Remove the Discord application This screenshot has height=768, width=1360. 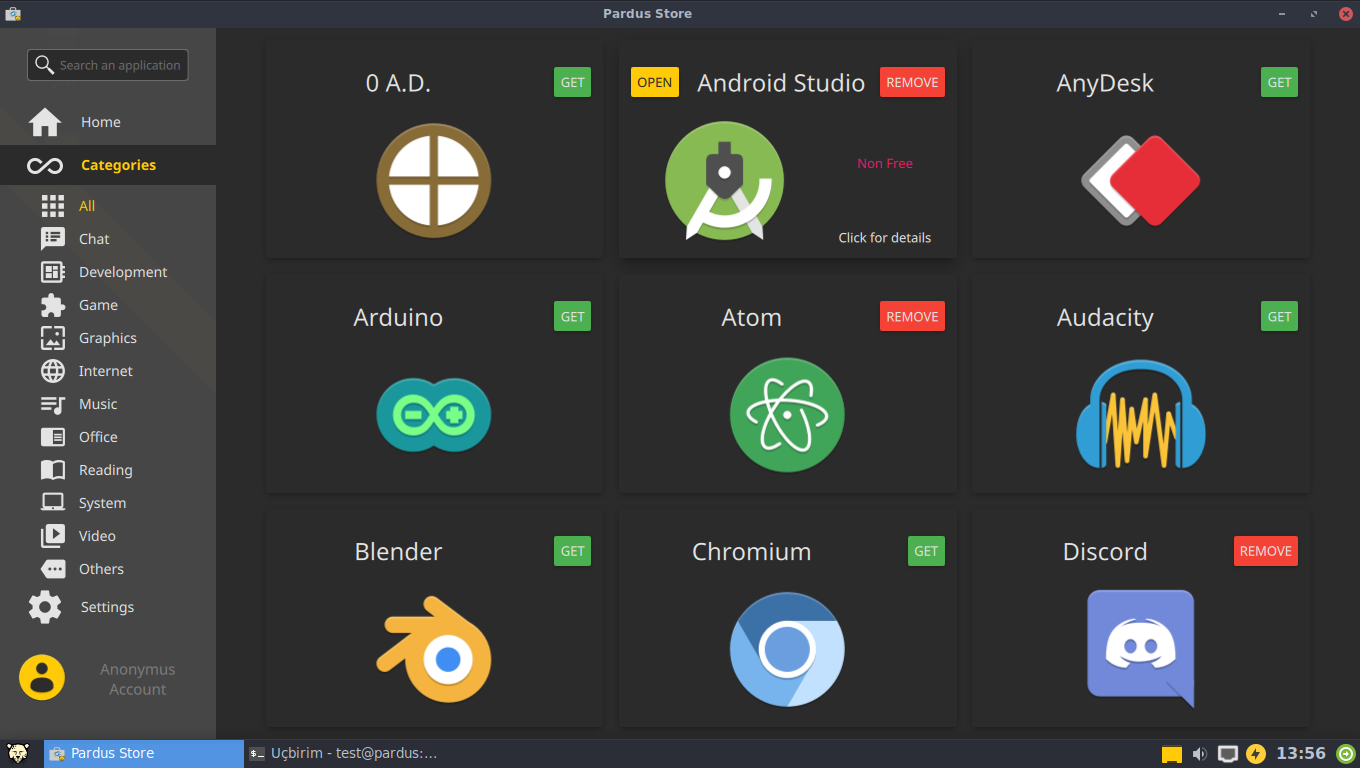click(x=1266, y=551)
